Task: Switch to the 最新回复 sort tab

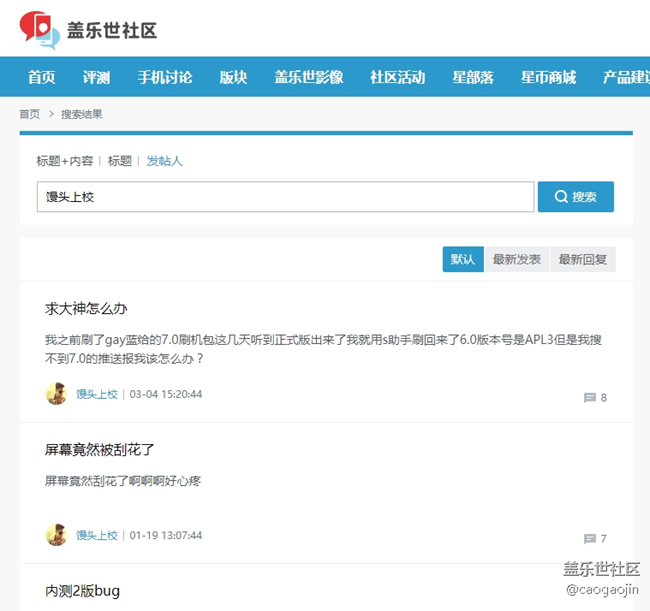Action: click(583, 260)
